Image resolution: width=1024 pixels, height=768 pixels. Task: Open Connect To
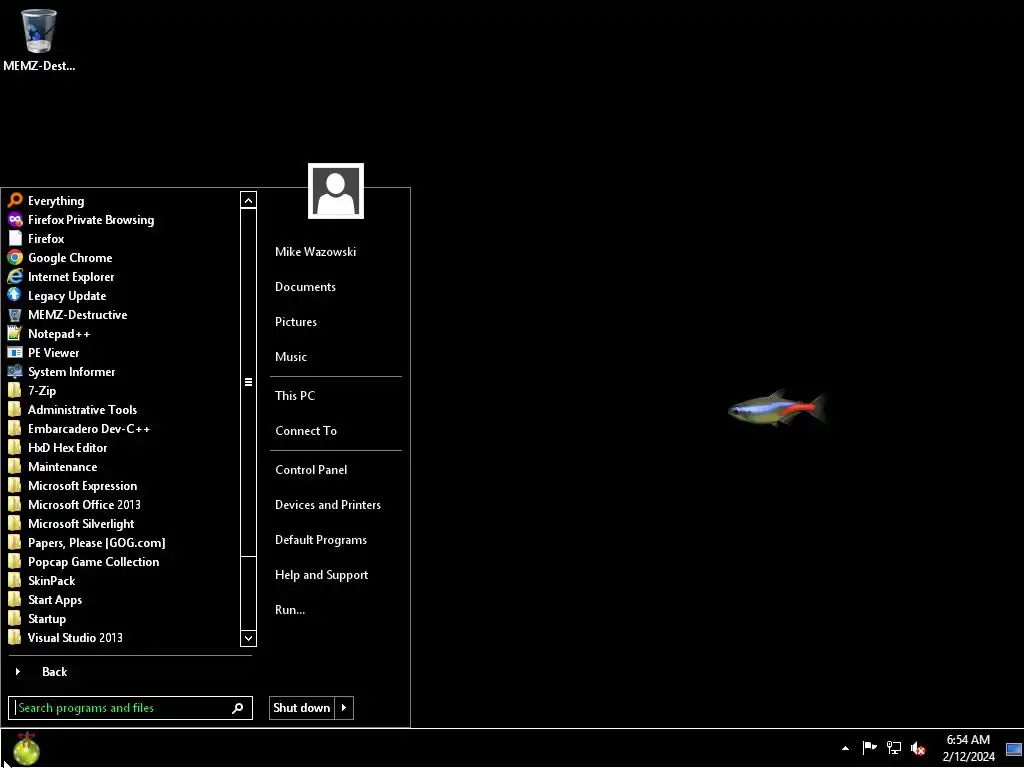point(306,431)
